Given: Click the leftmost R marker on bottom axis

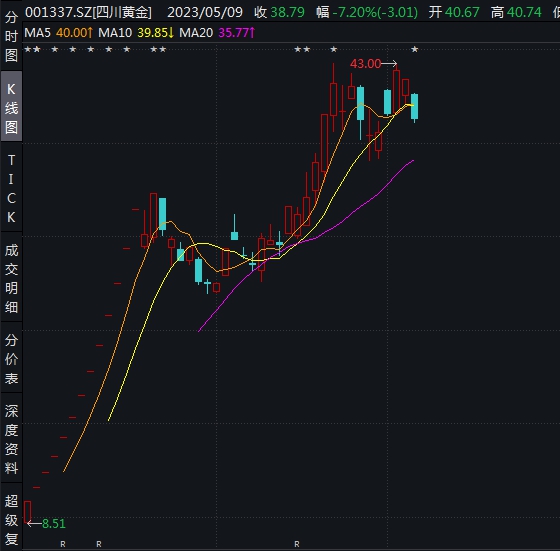Looking at the screenshot, I should 63,544.
